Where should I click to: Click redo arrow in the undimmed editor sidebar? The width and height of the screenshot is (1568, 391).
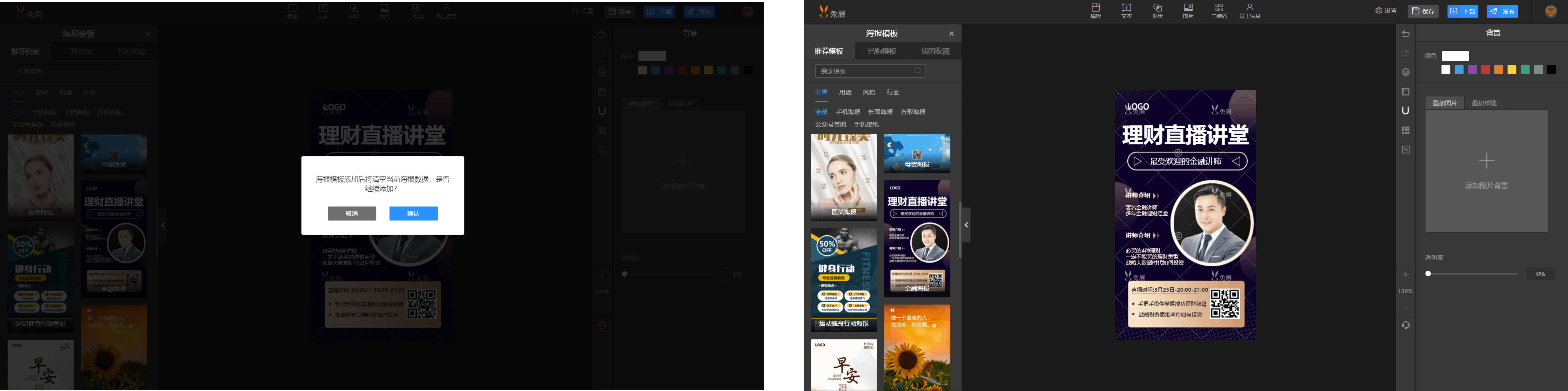tap(1405, 53)
